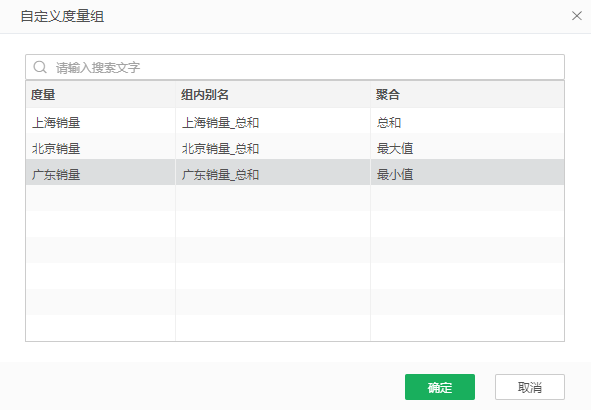Screen dimensions: 591x410
Task: Click the 自定义度量组 dialog title
Action: [x=62, y=16]
